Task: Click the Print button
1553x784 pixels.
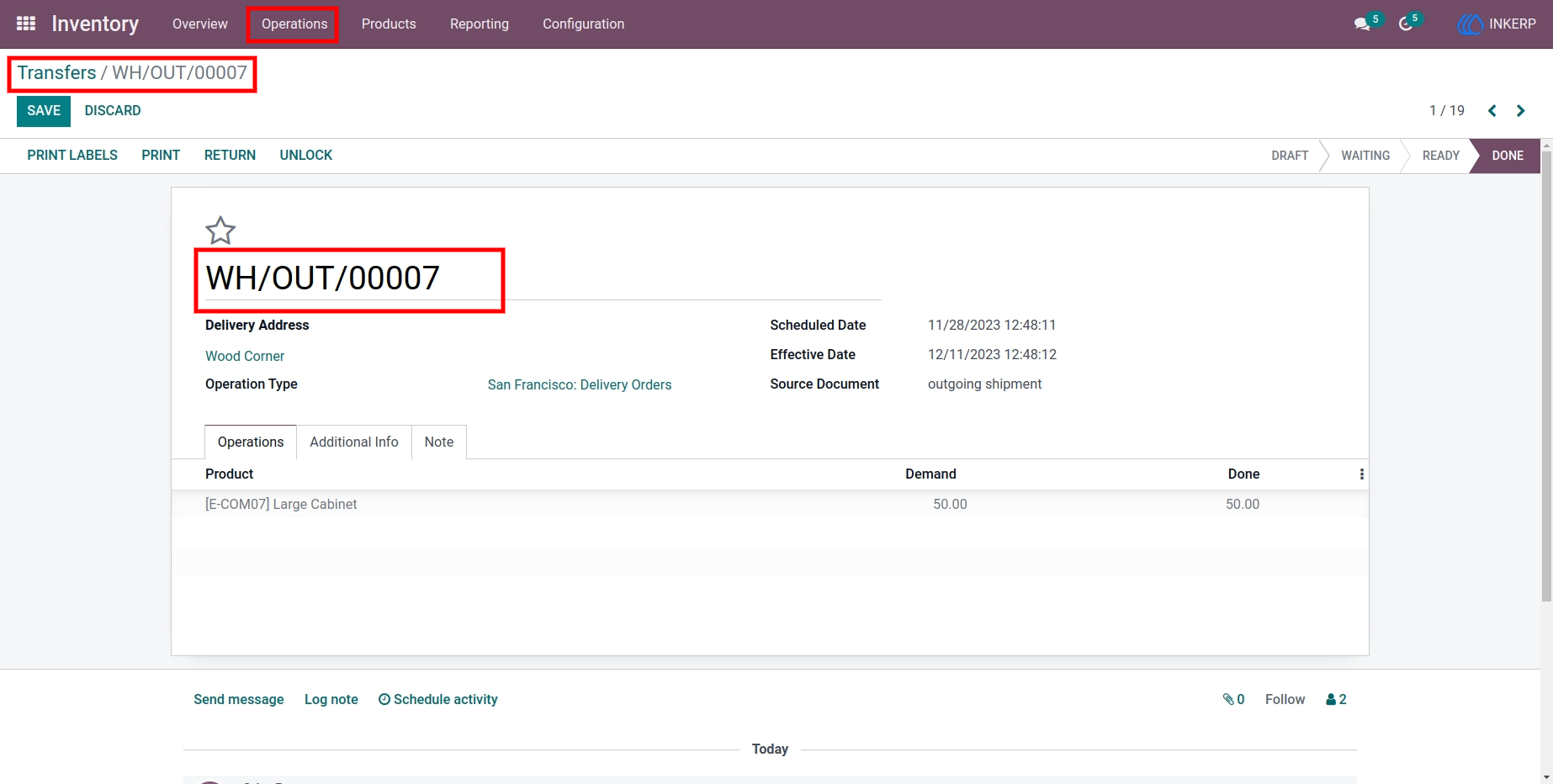Action: [x=161, y=155]
